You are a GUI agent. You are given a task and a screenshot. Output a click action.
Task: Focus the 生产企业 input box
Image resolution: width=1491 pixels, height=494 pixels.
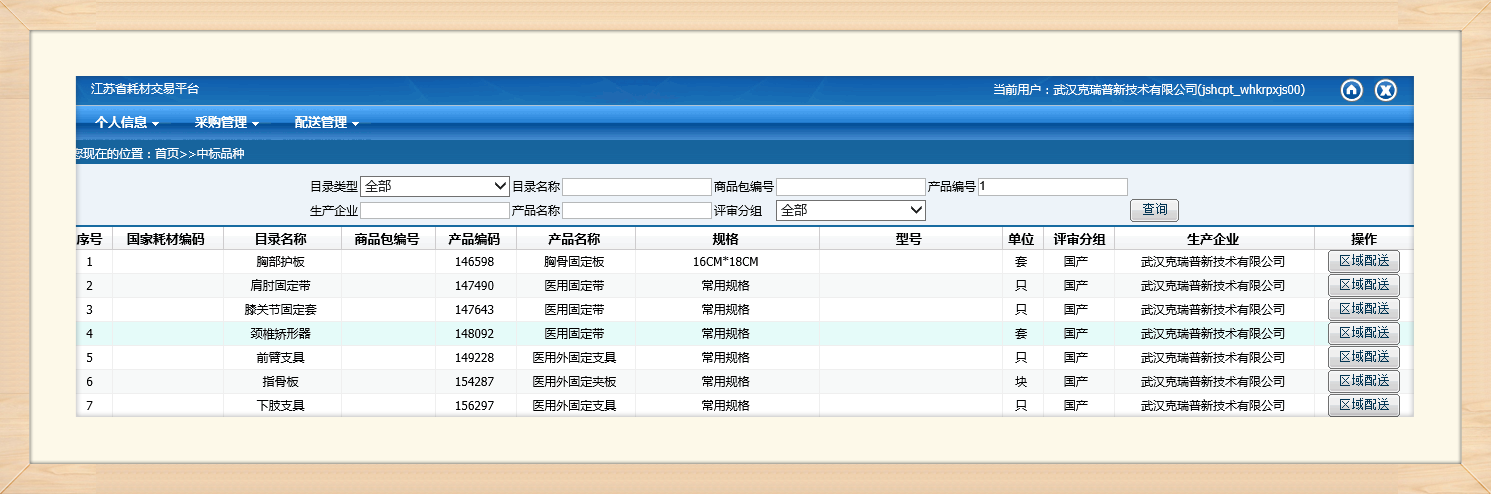pos(435,211)
